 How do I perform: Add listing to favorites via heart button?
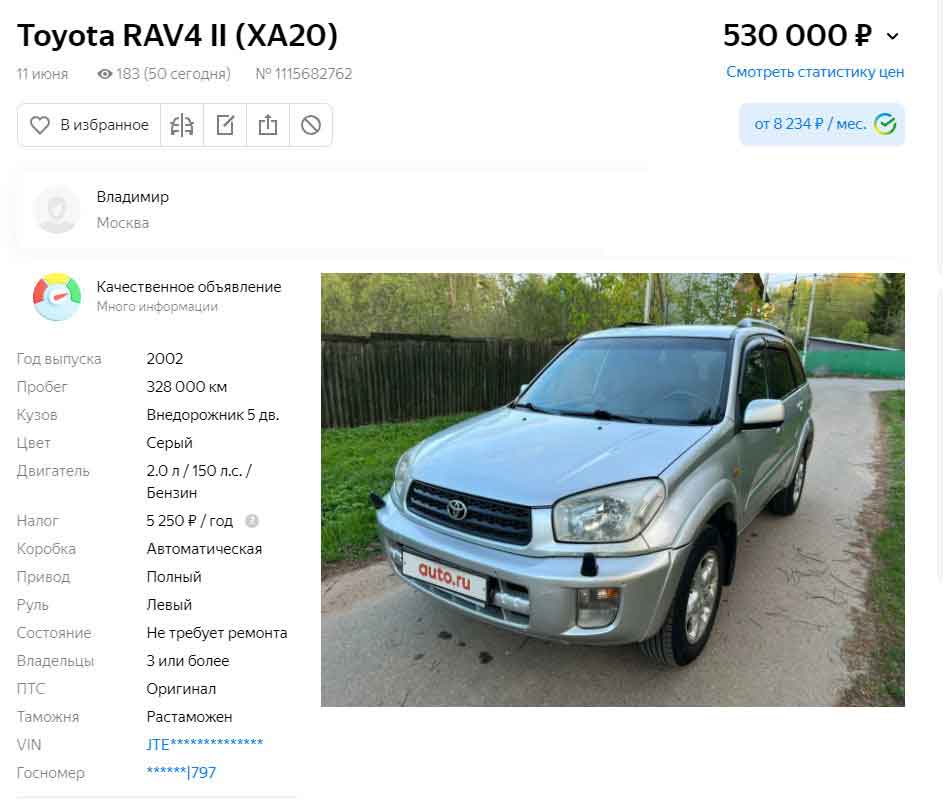89,125
